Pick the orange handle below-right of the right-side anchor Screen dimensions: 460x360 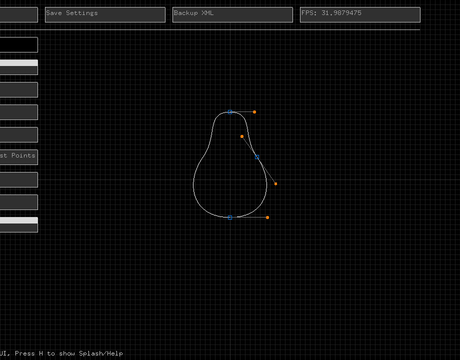pos(276,184)
